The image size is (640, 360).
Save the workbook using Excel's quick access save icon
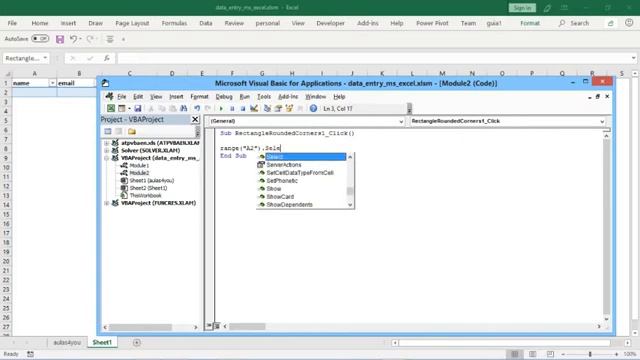pyautogui.click(x=60, y=39)
